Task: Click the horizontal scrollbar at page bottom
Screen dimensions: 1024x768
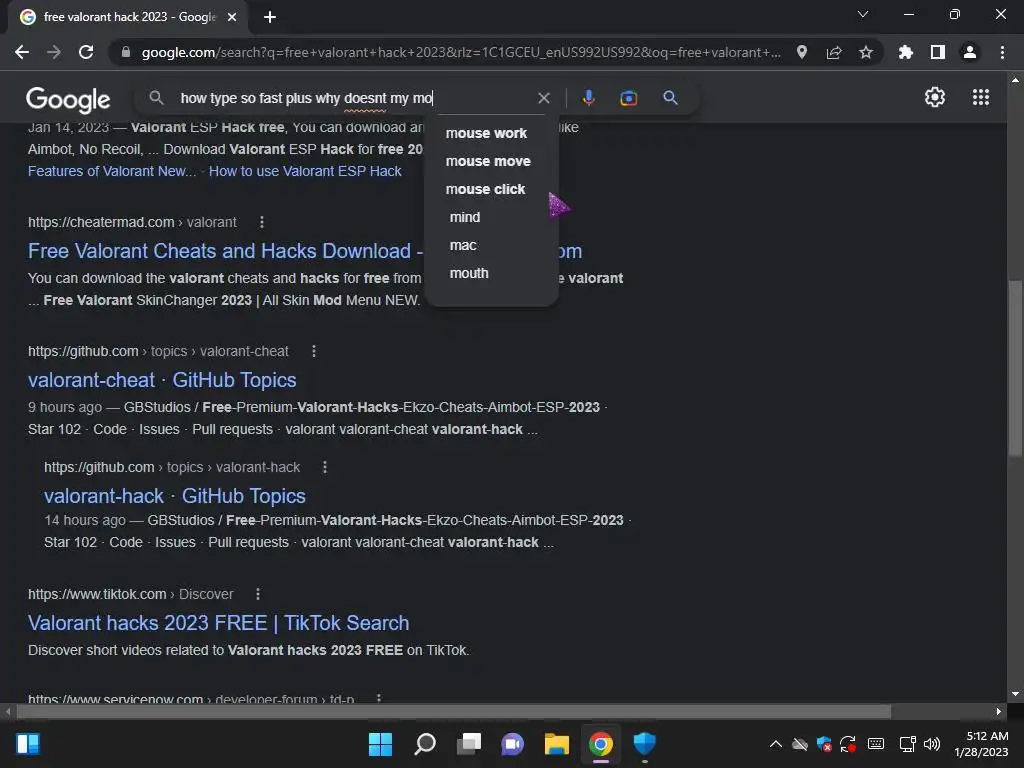Action: [454, 711]
